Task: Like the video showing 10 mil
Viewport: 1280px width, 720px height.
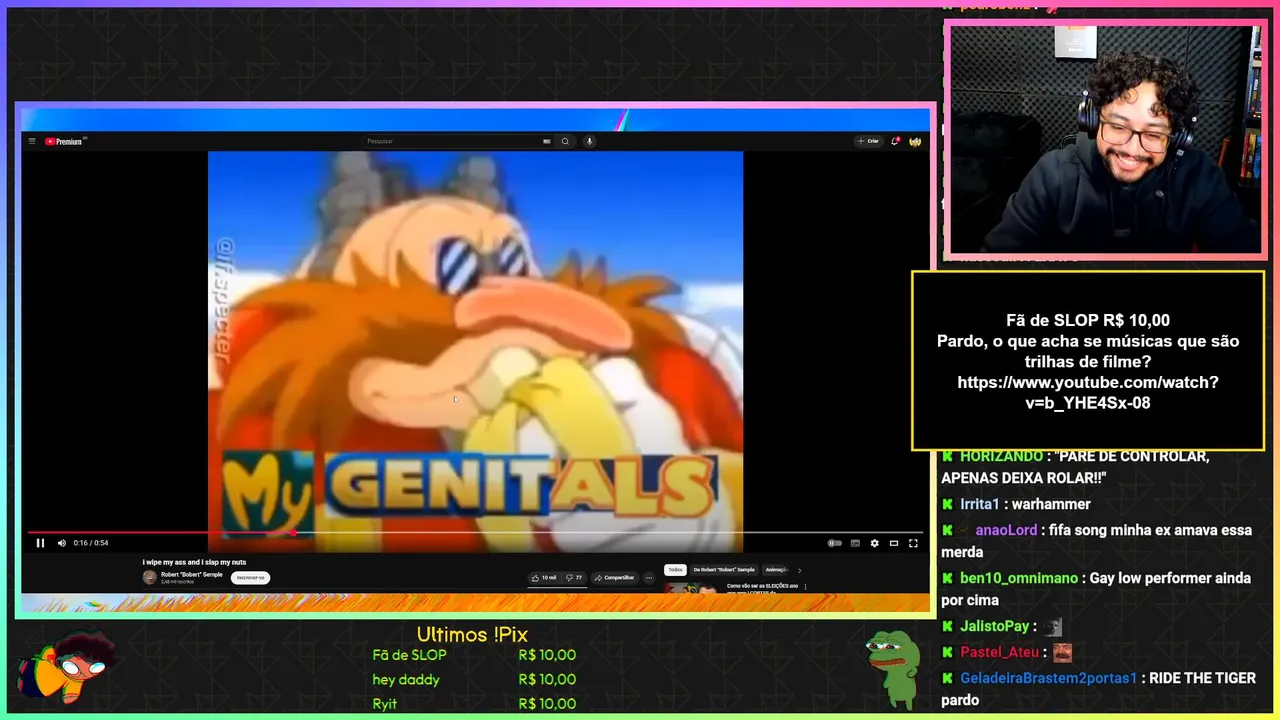Action: pyautogui.click(x=544, y=577)
